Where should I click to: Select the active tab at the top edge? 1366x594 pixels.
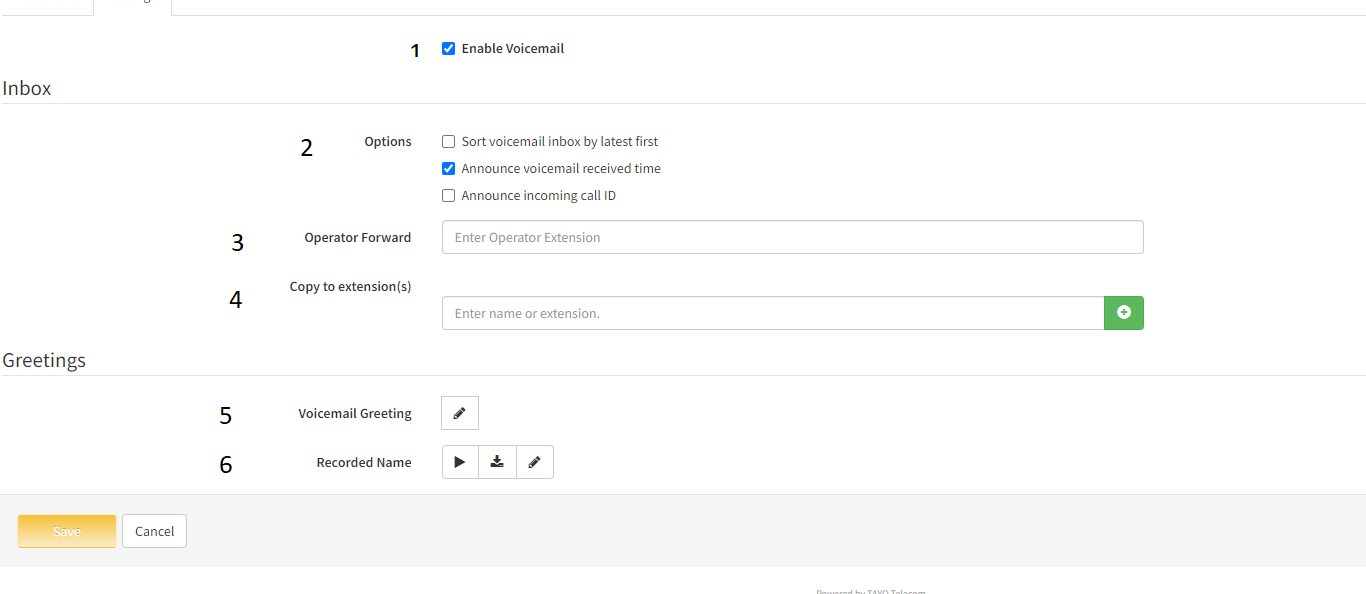click(x=132, y=5)
